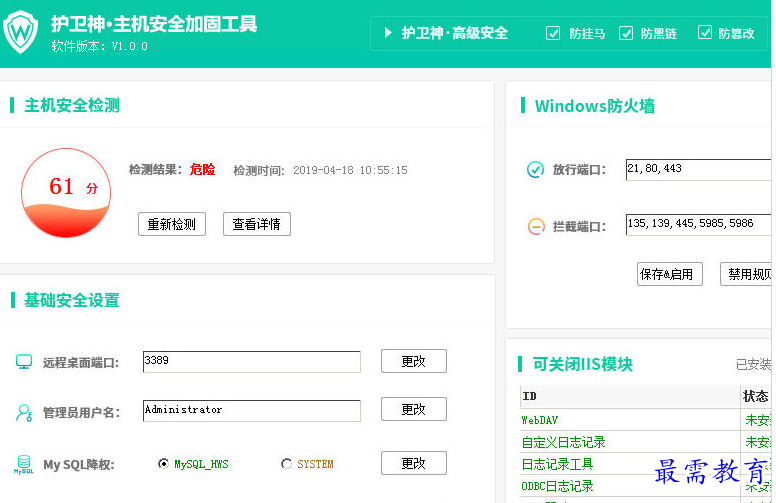Toggle the 防黑链 checkbox

[626, 33]
